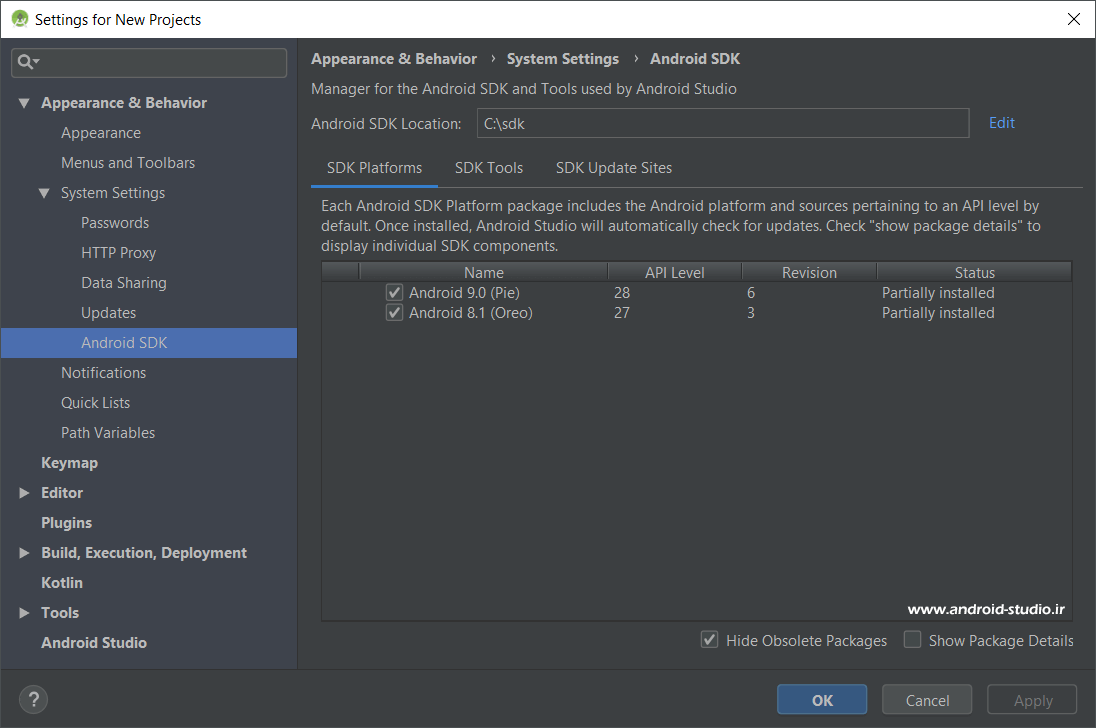Toggle Hide Obsolete Packages checkbox
Viewport: 1096px width, 728px height.
(x=709, y=639)
